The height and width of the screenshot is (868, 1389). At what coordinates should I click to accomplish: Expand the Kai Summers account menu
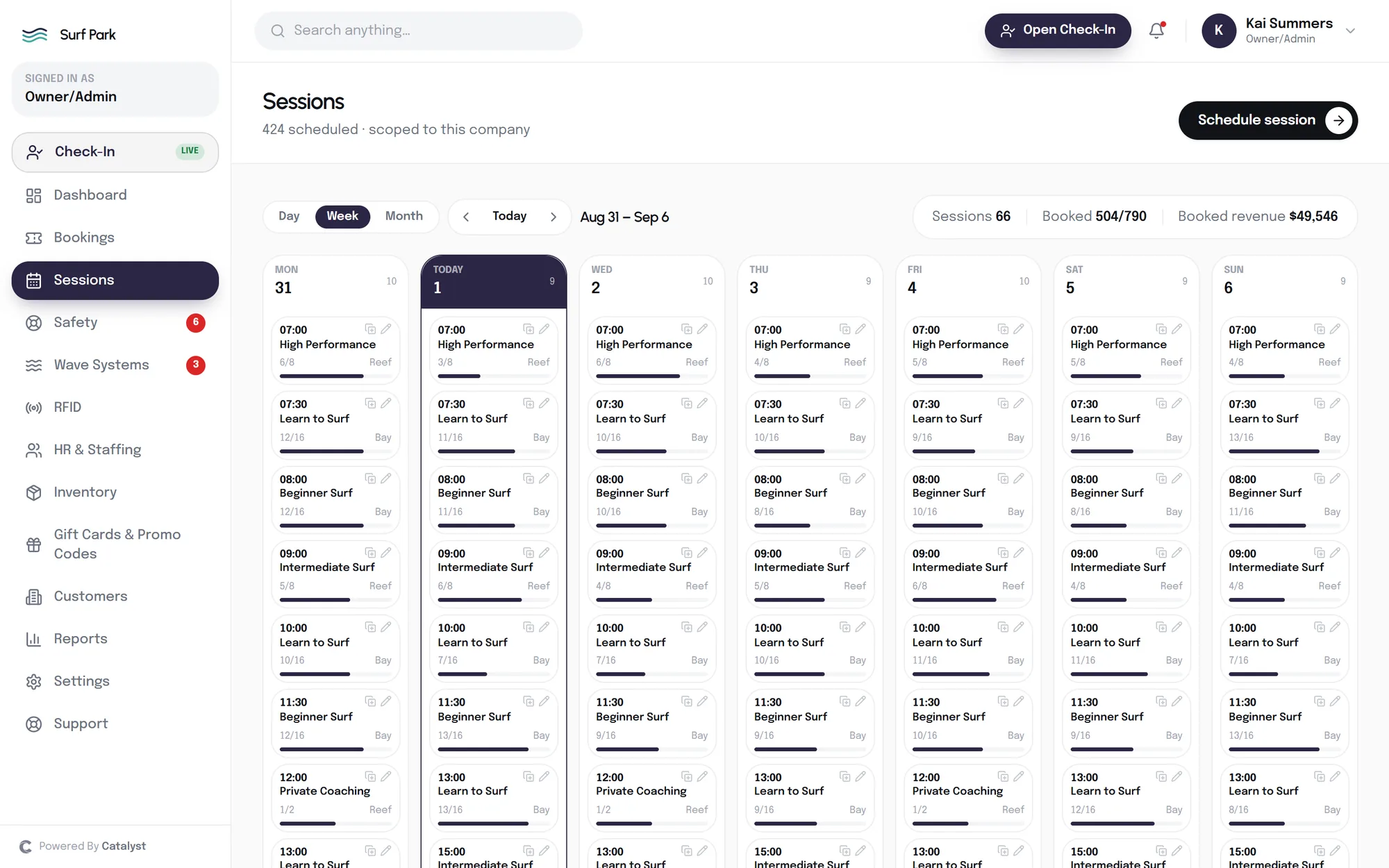(x=1350, y=31)
